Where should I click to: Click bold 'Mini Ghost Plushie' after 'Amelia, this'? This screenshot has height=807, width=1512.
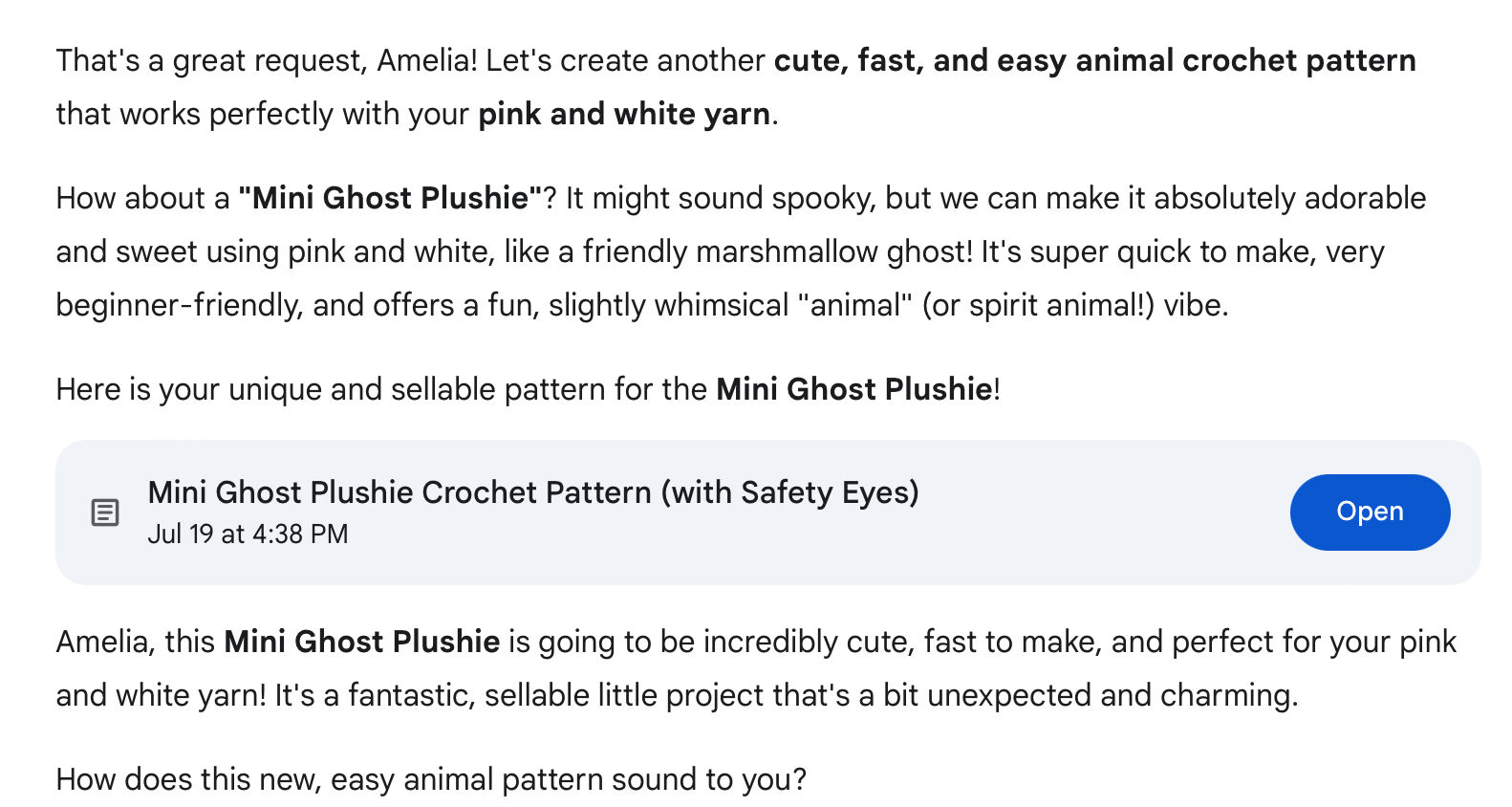click(x=362, y=642)
